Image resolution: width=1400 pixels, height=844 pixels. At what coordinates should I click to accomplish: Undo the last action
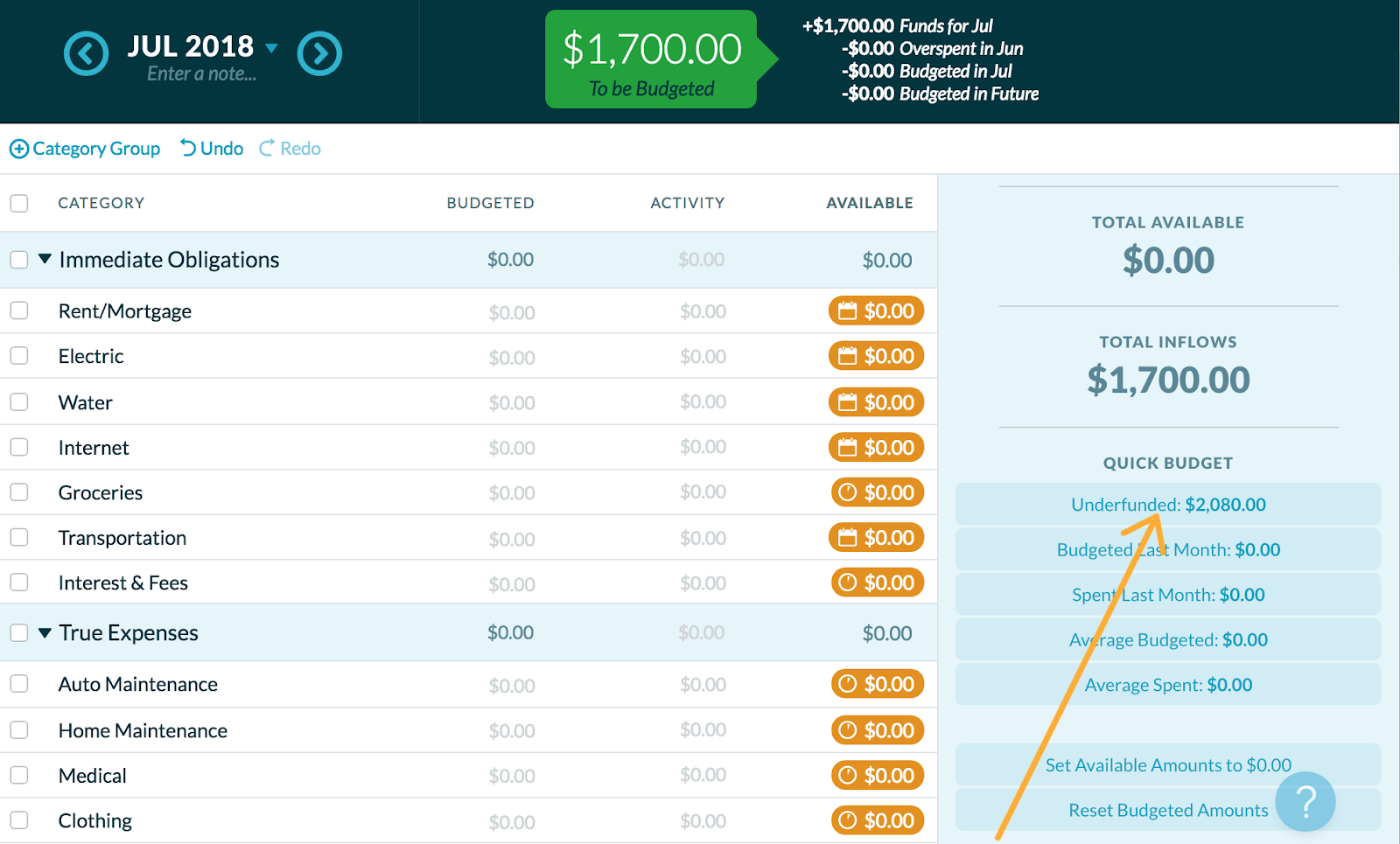[212, 149]
